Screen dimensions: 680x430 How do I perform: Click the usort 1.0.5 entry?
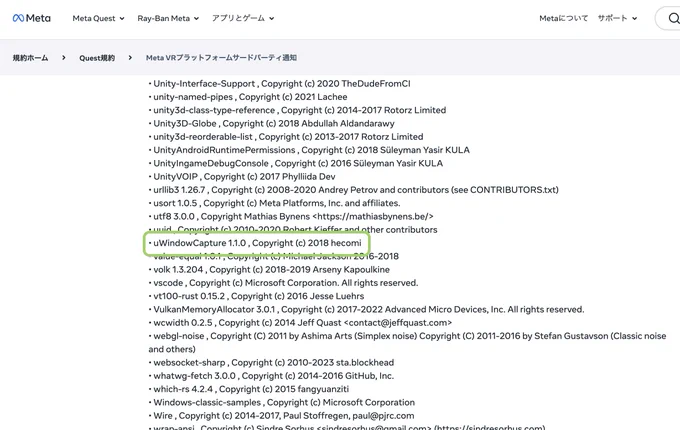point(275,203)
